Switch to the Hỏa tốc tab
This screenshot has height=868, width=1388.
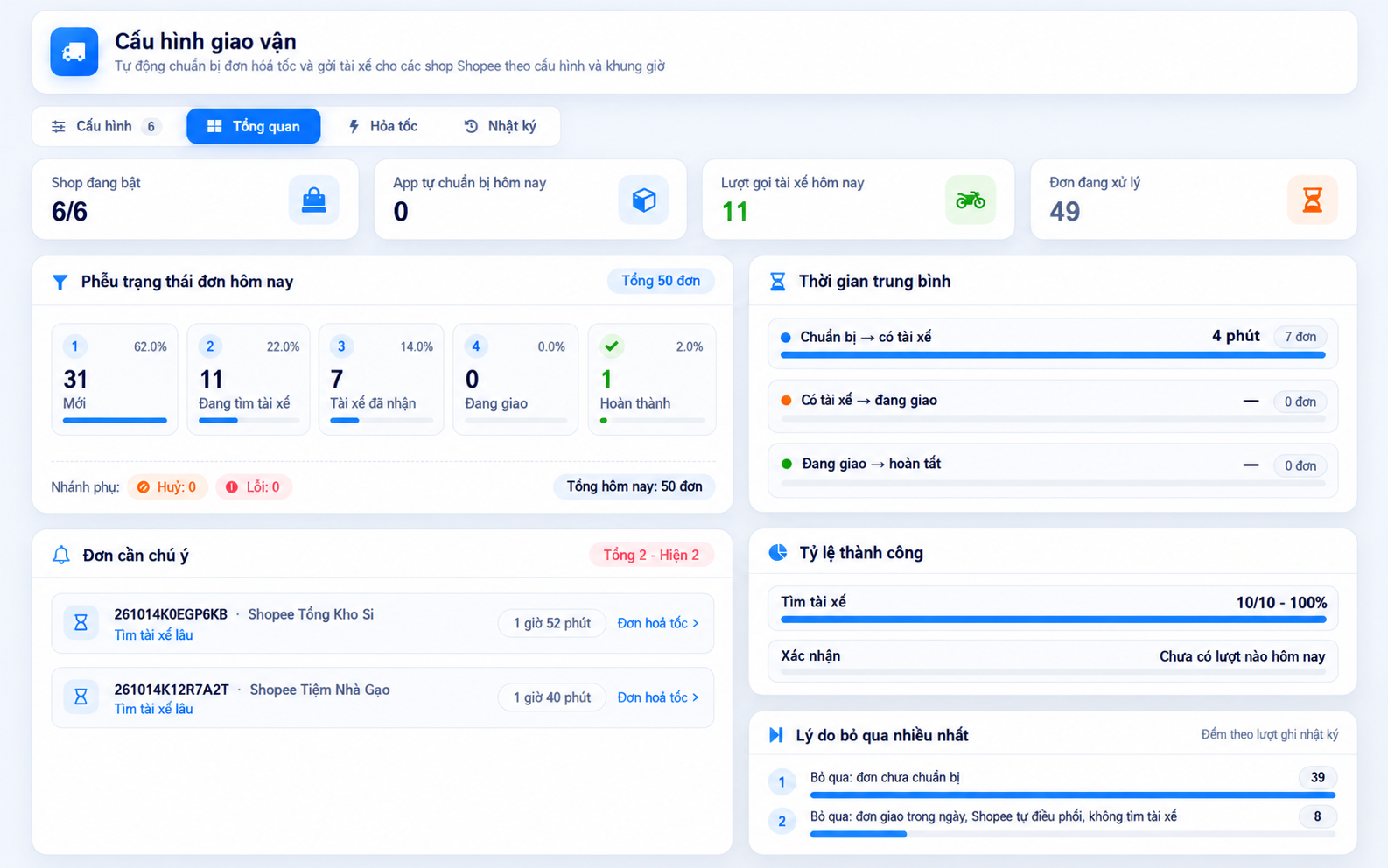click(x=382, y=126)
